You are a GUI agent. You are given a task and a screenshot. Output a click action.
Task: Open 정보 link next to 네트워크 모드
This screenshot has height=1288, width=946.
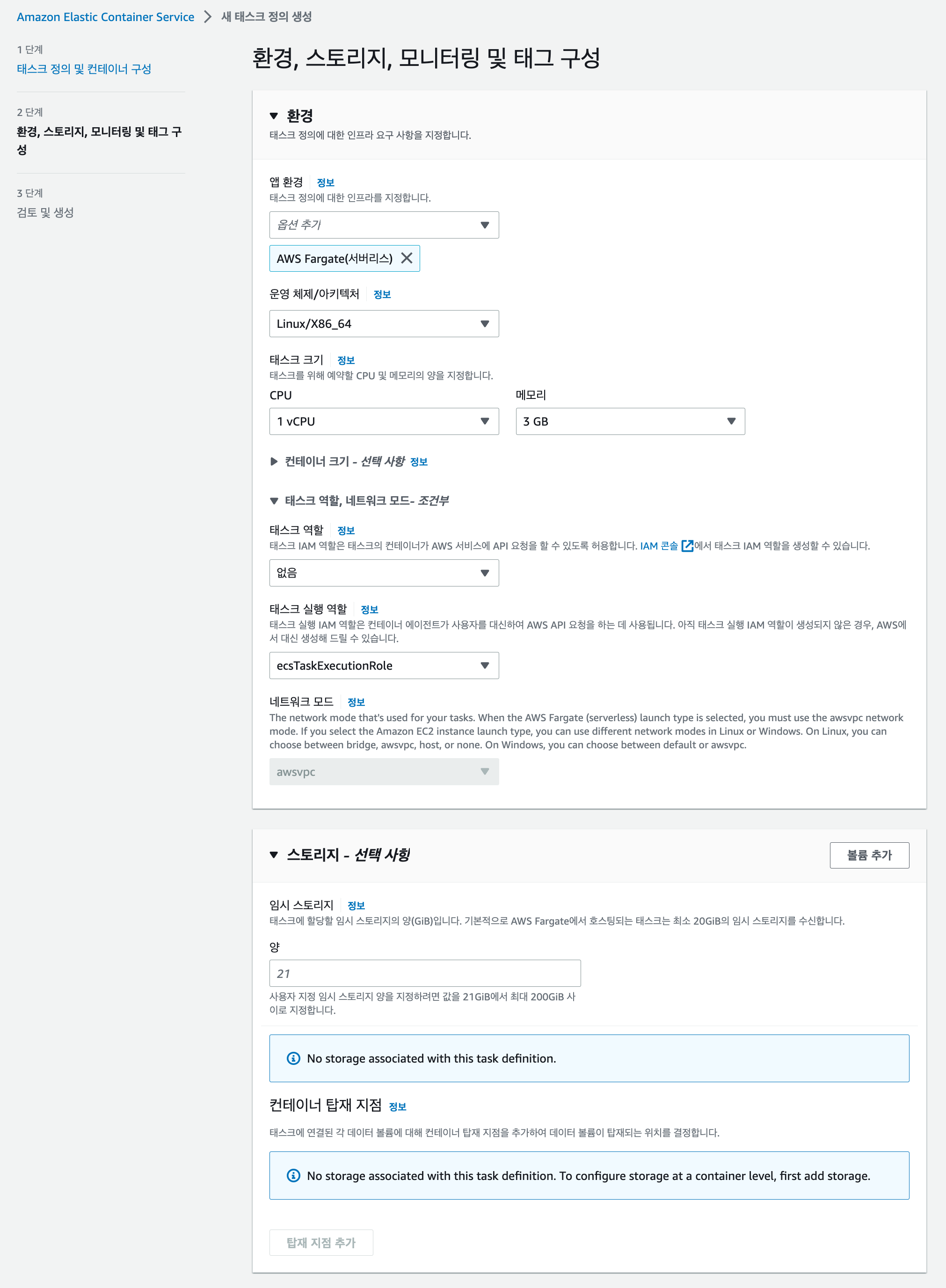(x=356, y=702)
